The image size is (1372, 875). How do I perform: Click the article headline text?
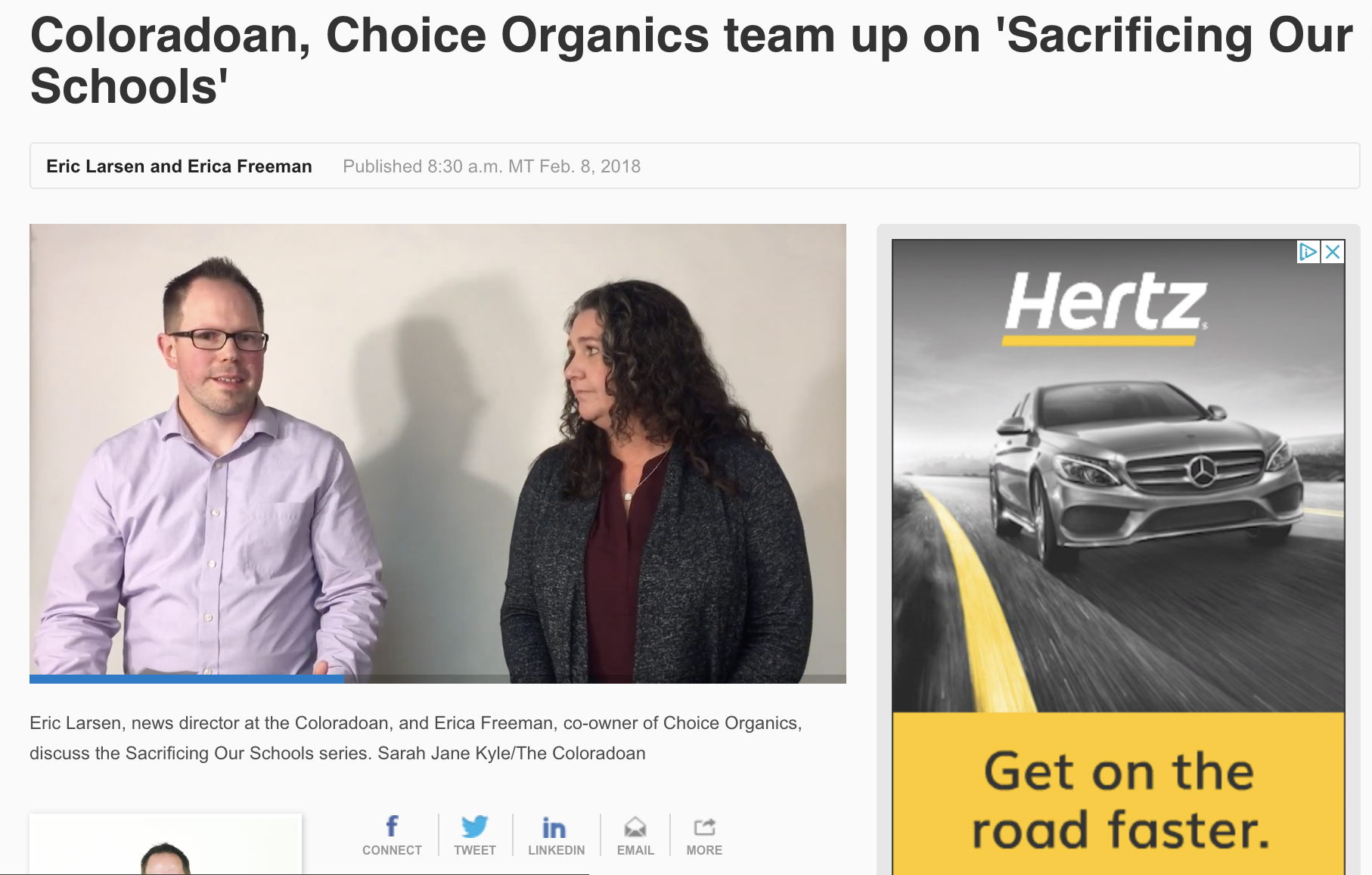tap(691, 61)
